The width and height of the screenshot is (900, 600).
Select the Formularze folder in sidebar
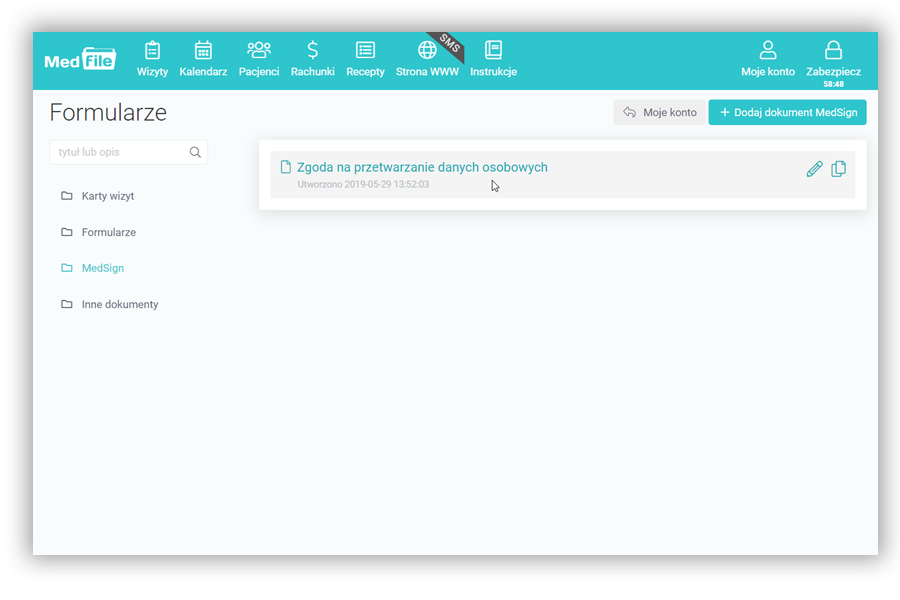(108, 232)
